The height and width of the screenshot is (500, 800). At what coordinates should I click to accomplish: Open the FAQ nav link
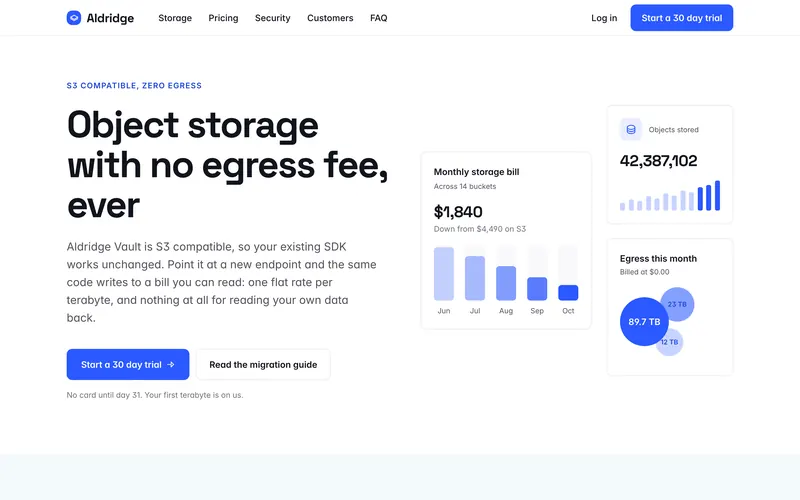(379, 18)
